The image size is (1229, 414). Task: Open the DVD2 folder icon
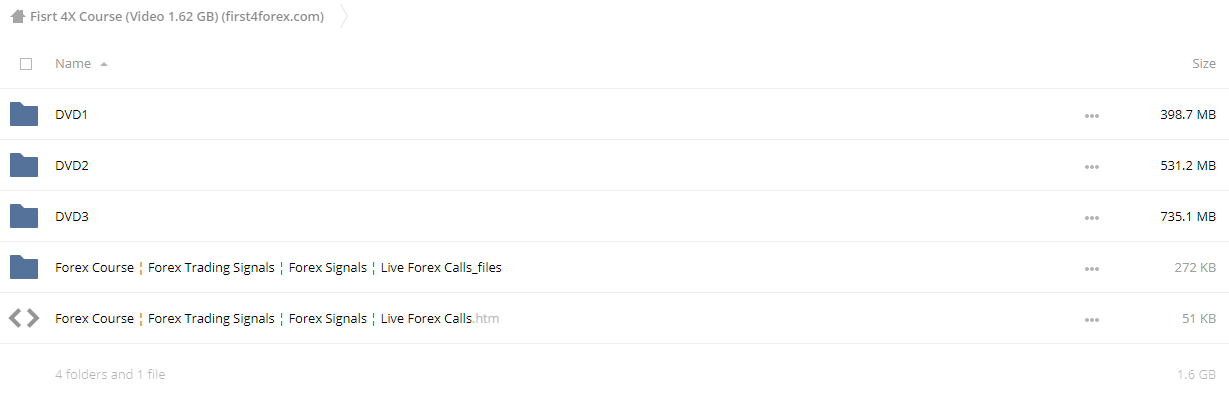point(23,165)
